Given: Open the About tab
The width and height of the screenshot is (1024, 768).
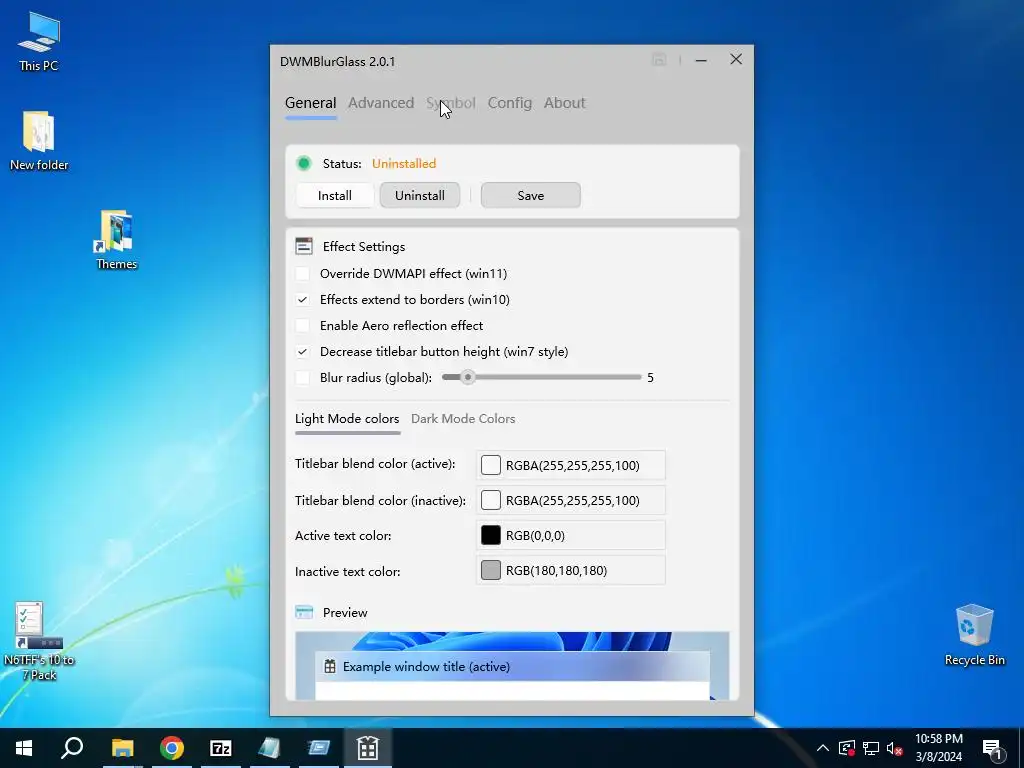Looking at the screenshot, I should click(564, 103).
